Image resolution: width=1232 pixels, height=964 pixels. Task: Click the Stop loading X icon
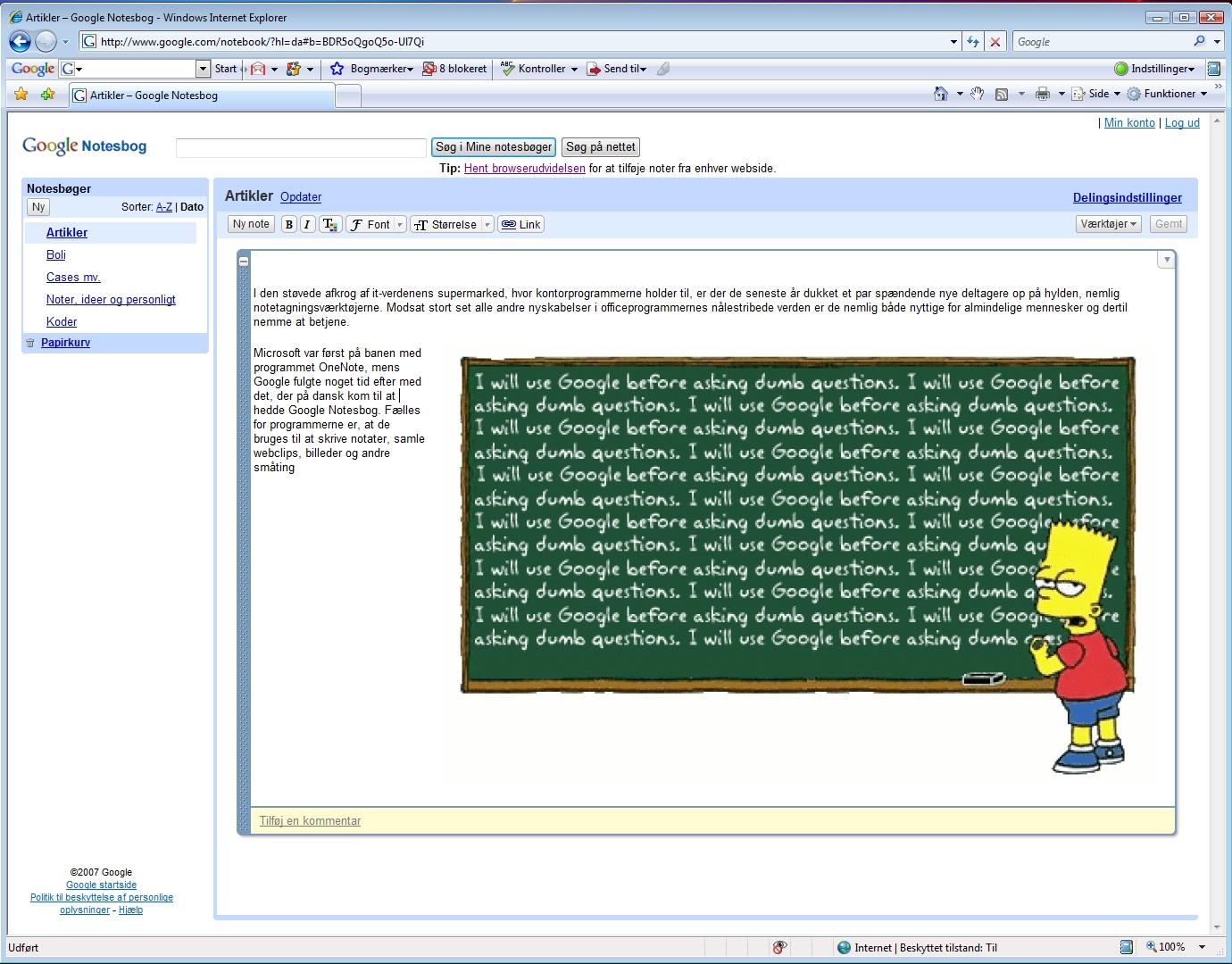(995, 42)
